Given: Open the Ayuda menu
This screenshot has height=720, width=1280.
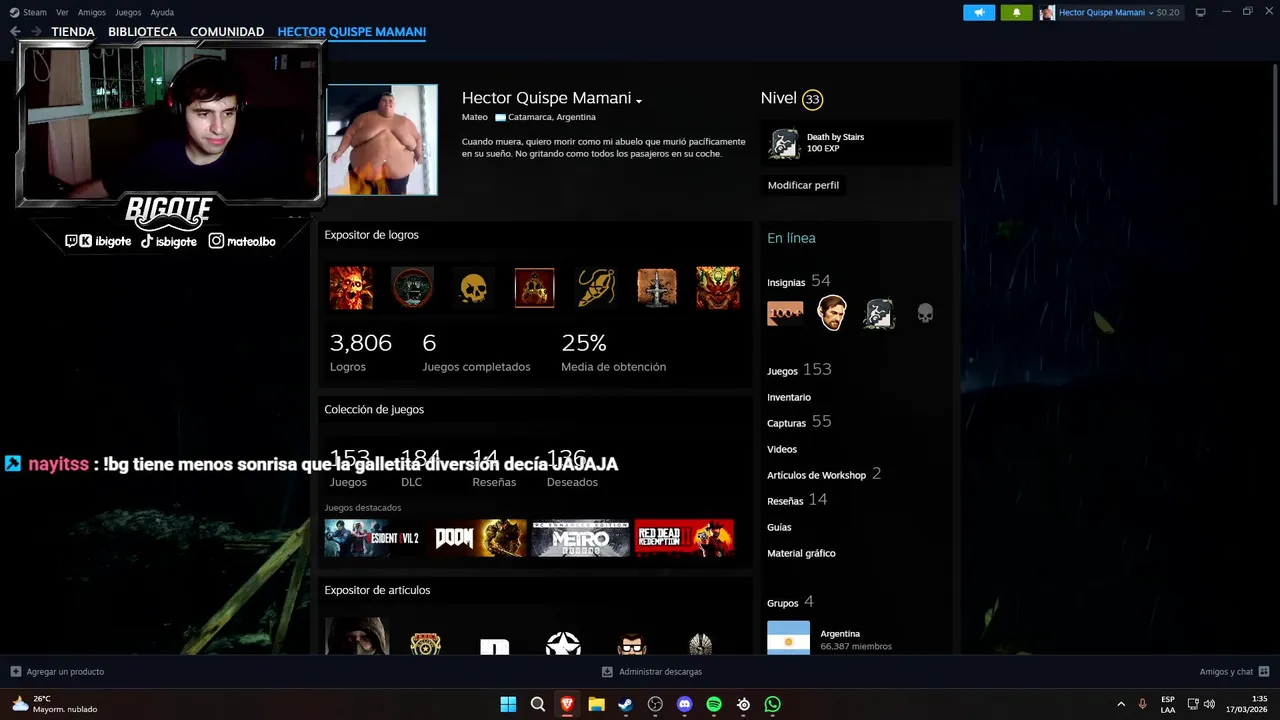Looking at the screenshot, I should 162,12.
